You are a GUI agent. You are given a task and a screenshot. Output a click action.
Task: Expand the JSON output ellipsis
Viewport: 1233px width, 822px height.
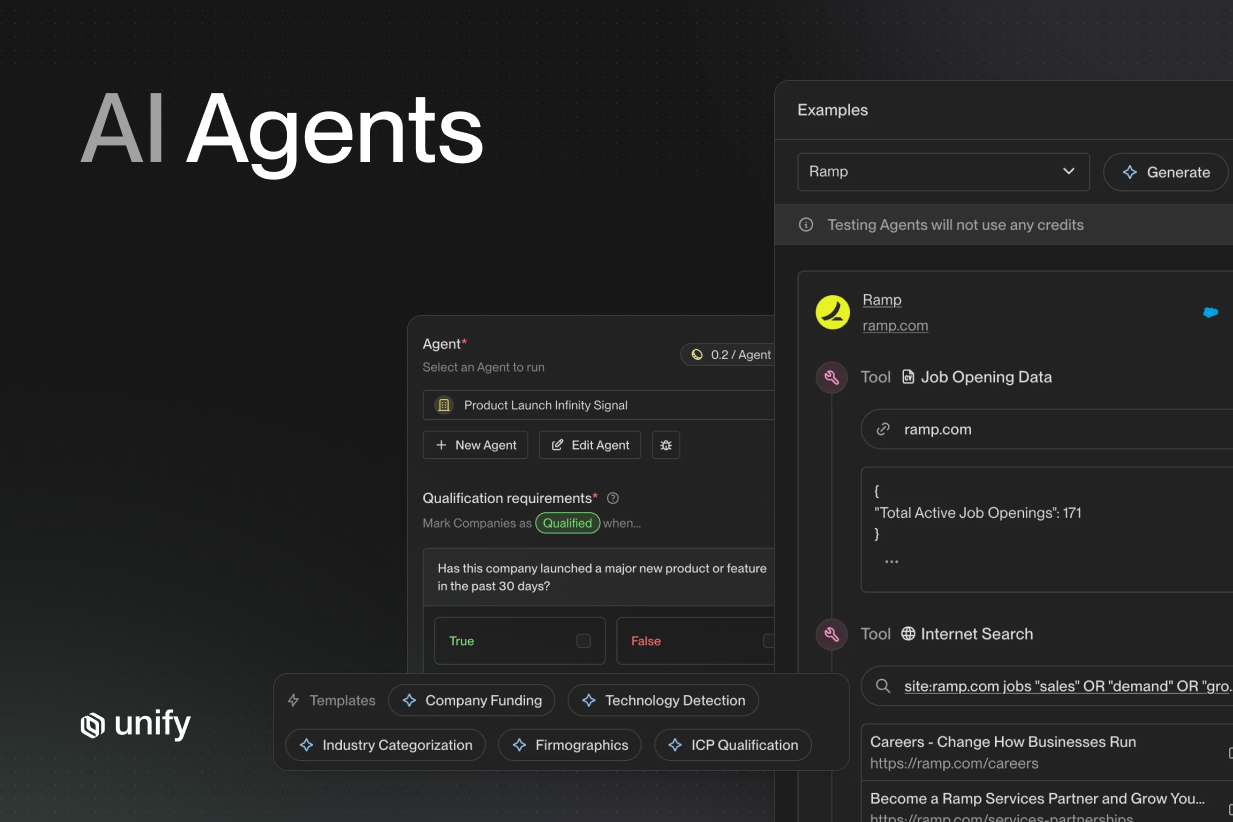[x=891, y=562]
